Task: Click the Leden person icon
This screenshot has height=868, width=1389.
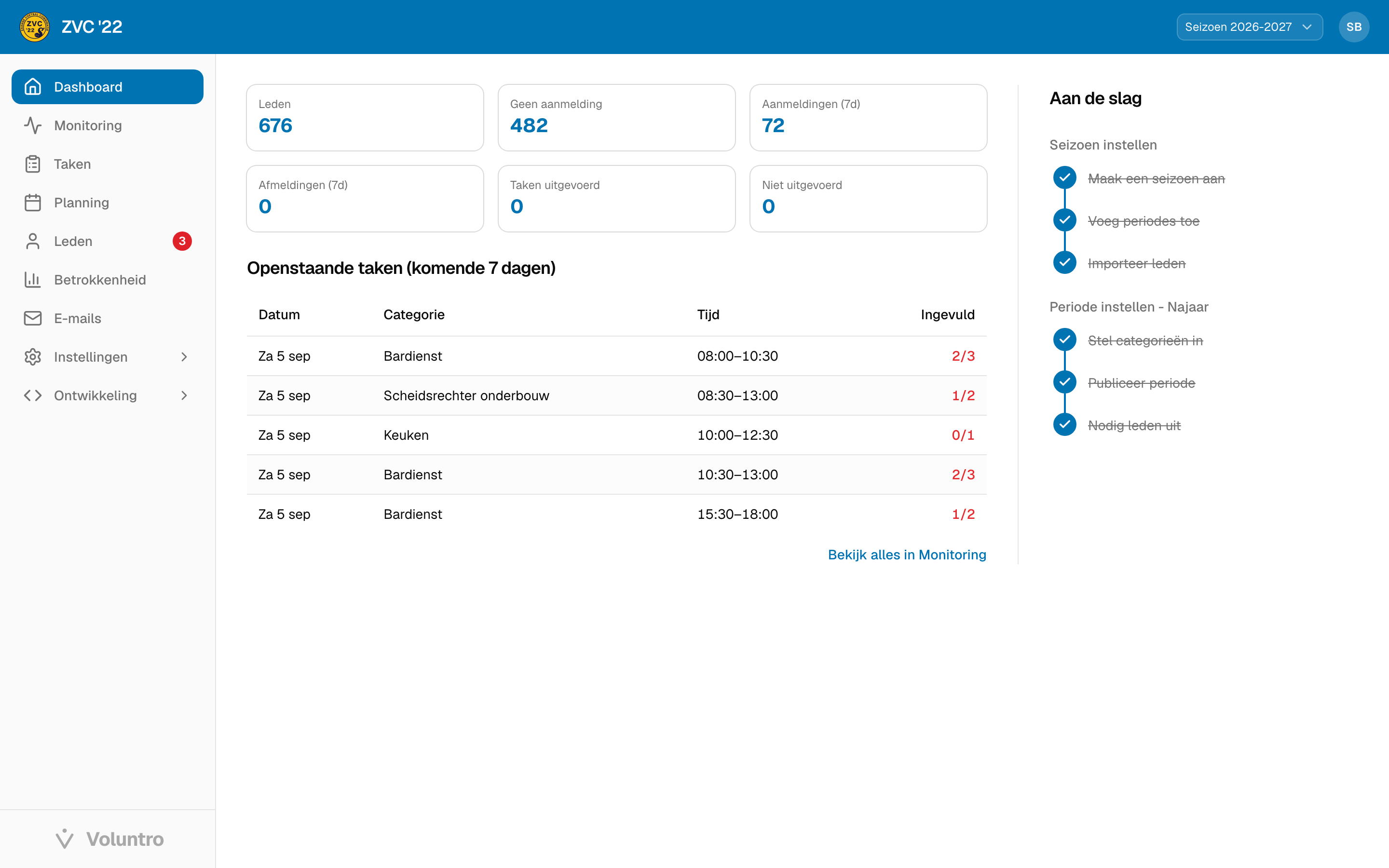Action: pos(33,241)
